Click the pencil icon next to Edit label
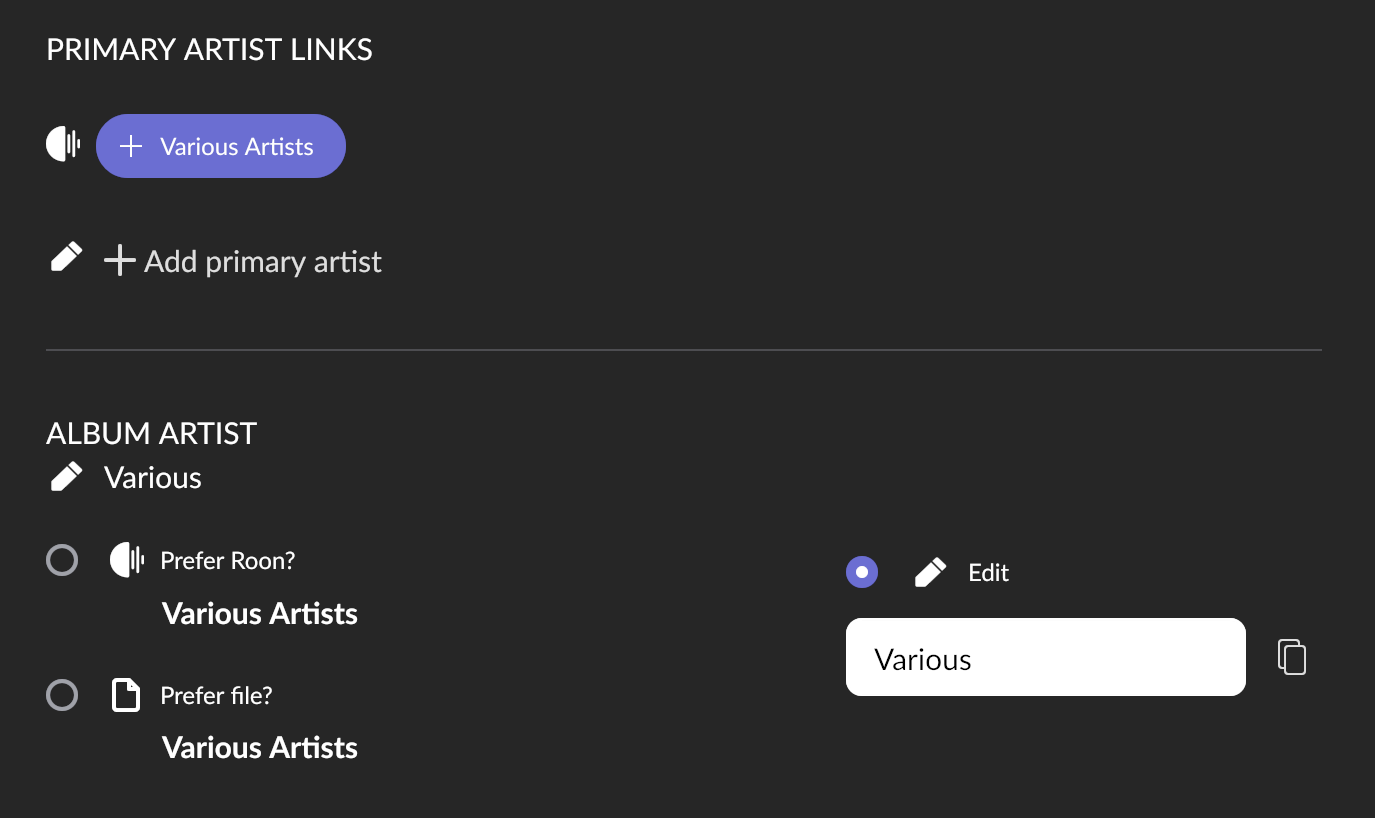The image size is (1375, 818). (930, 572)
